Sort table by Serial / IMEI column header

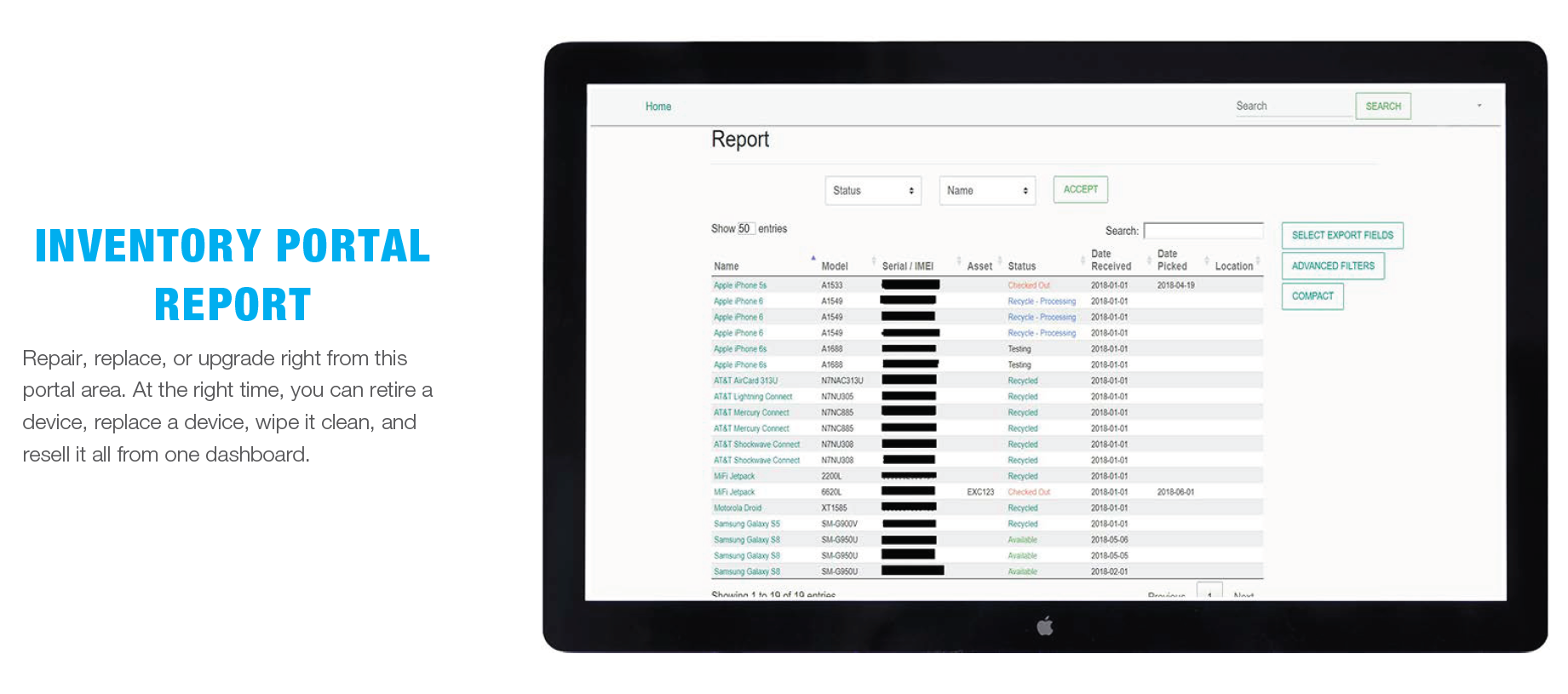click(907, 266)
